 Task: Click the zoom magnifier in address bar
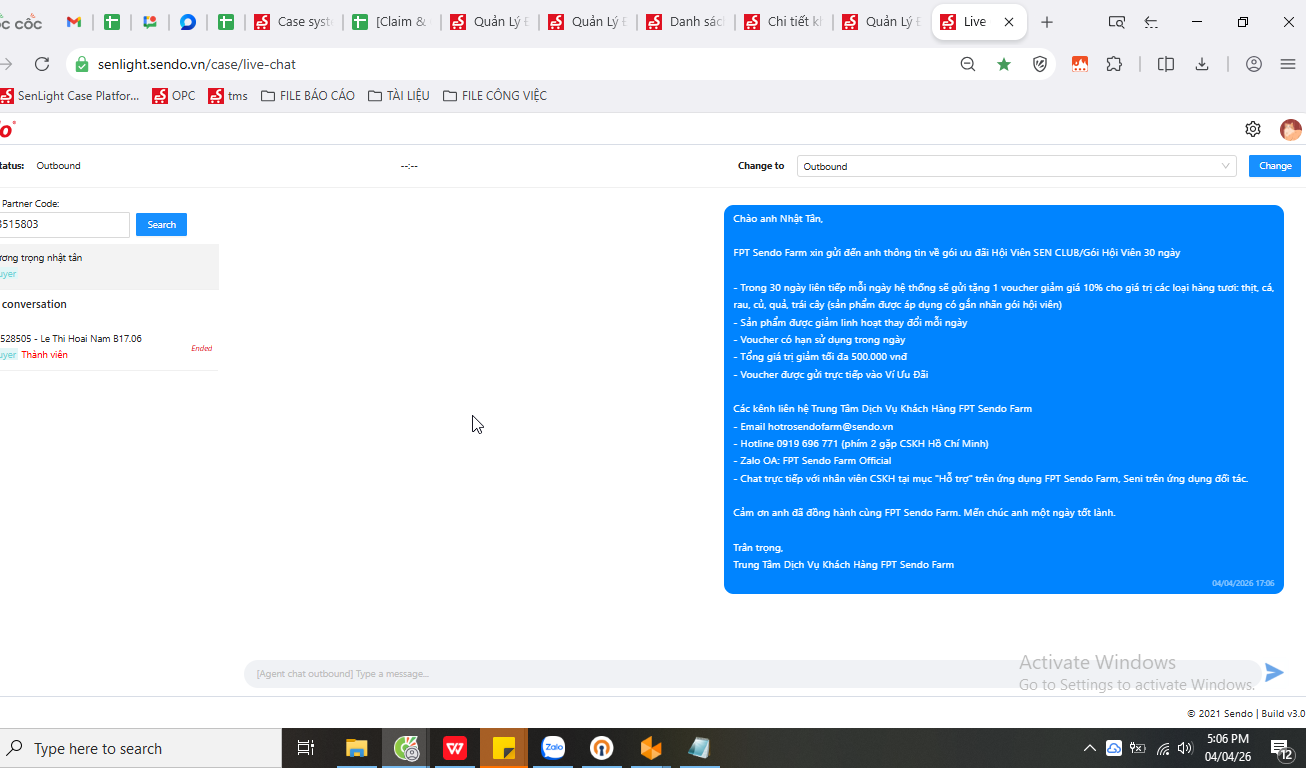968,64
